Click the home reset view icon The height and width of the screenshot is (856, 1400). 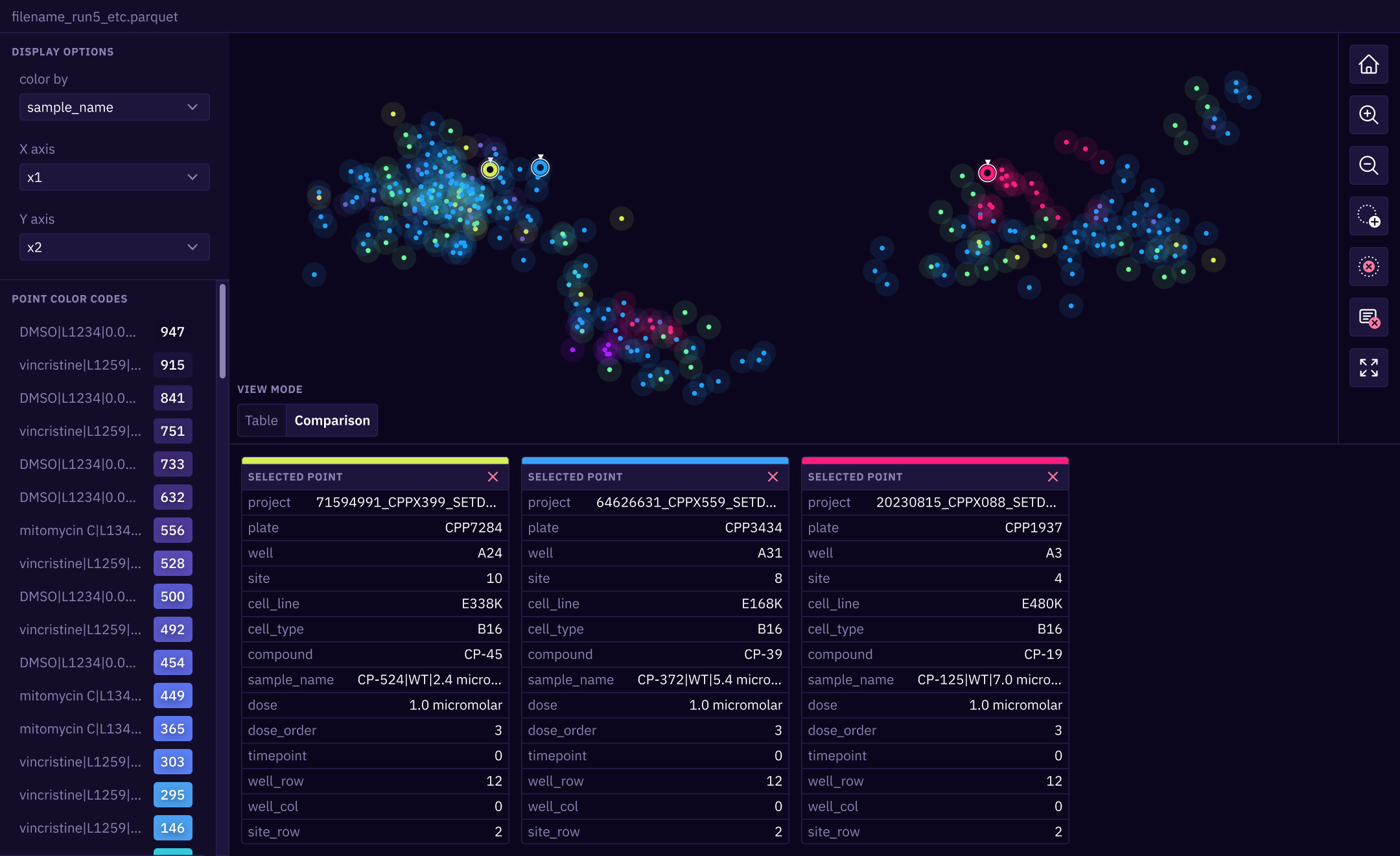(x=1368, y=64)
